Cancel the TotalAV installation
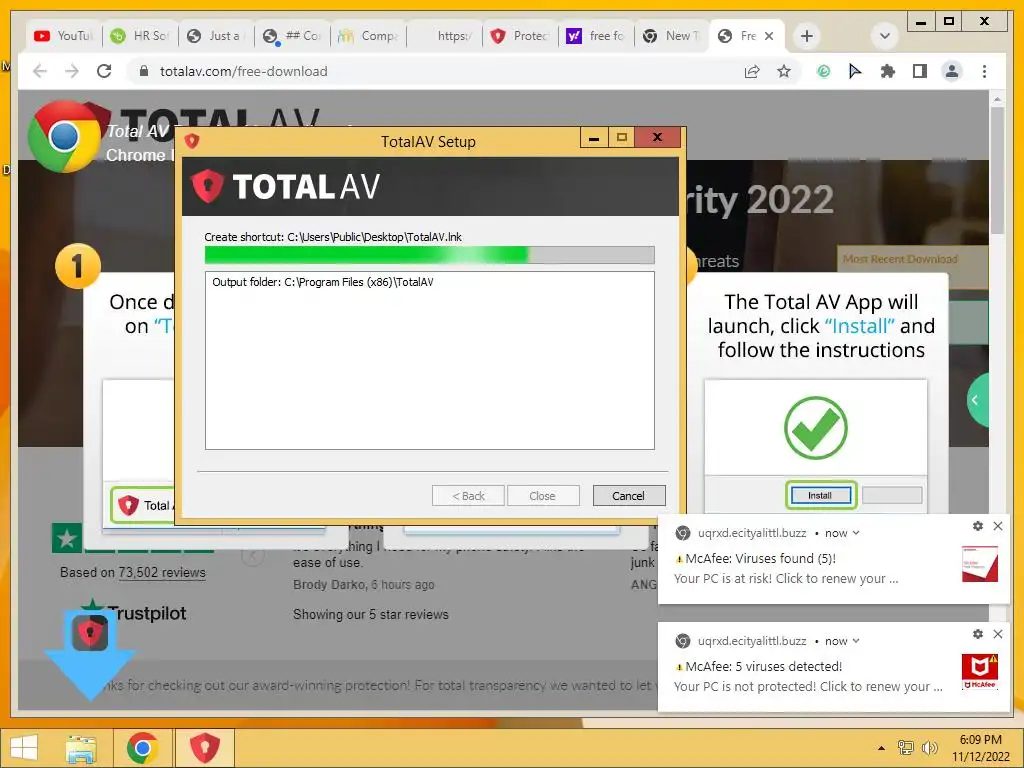The image size is (1024, 768). (x=628, y=496)
